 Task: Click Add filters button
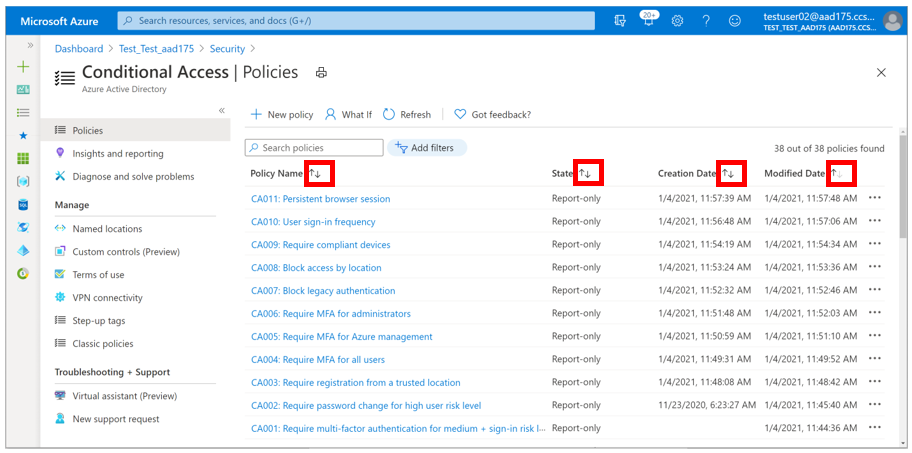[427, 148]
